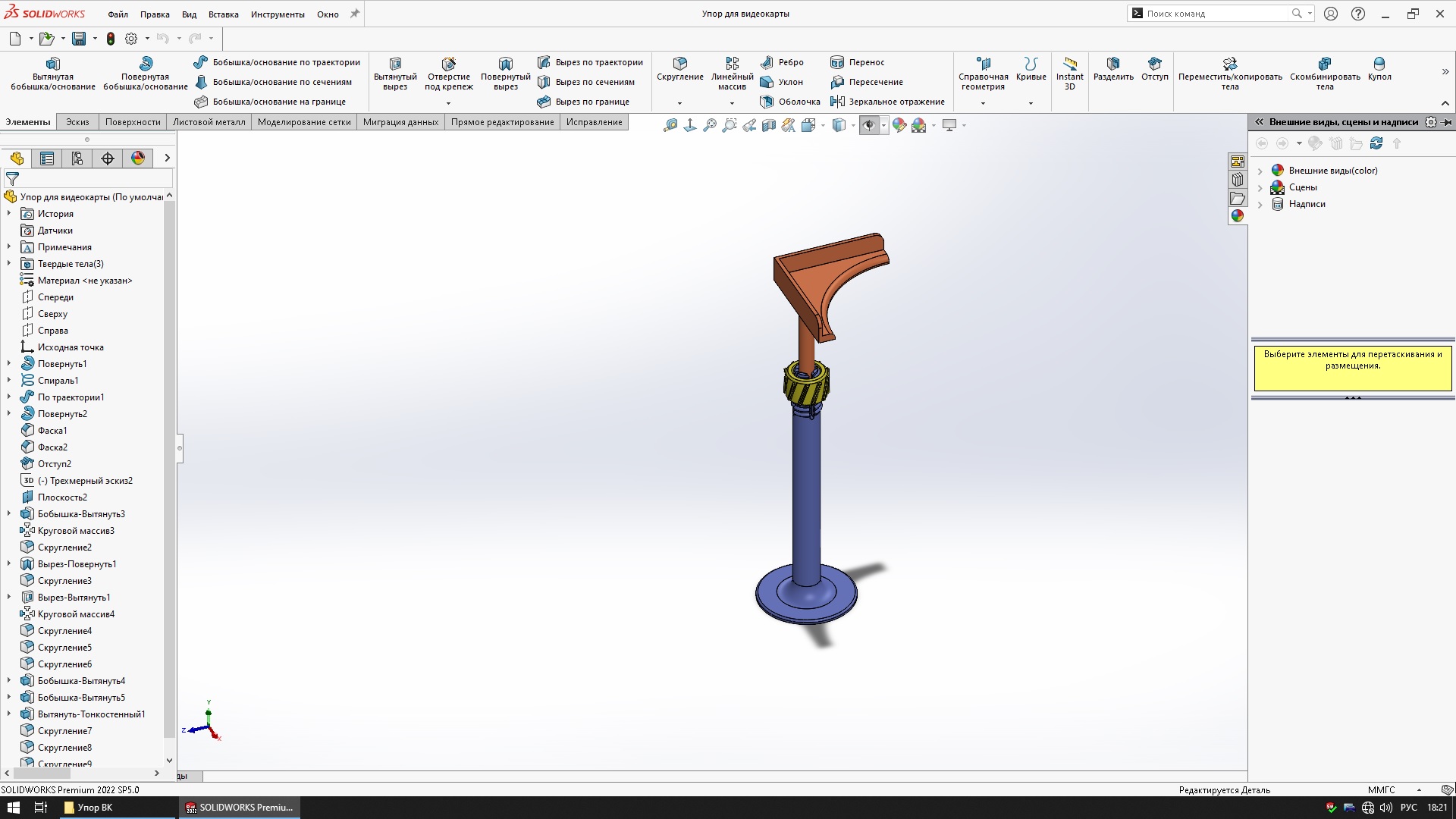The image size is (1456, 819).
Task: Open dropdown under Скругление tool
Action: pyautogui.click(x=679, y=103)
